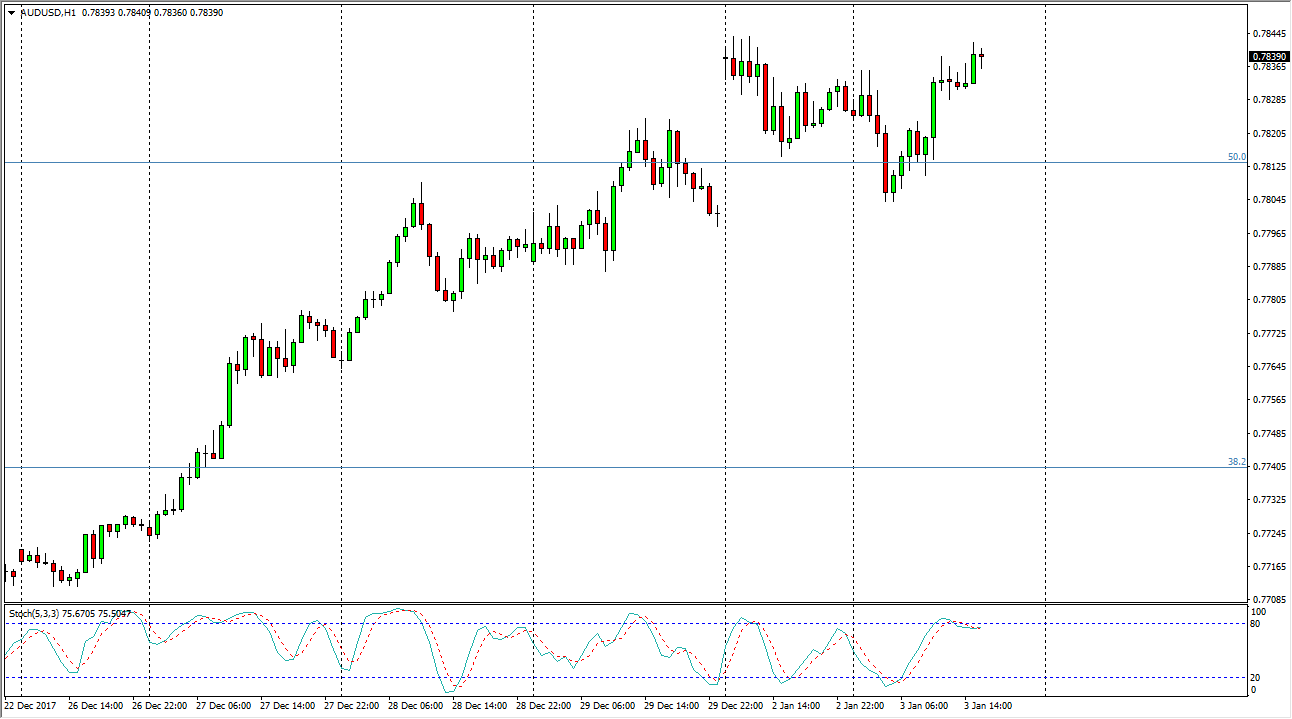The height and width of the screenshot is (719, 1292).
Task: Click the 28 Dec 06:00 time label
Action: tap(416, 705)
